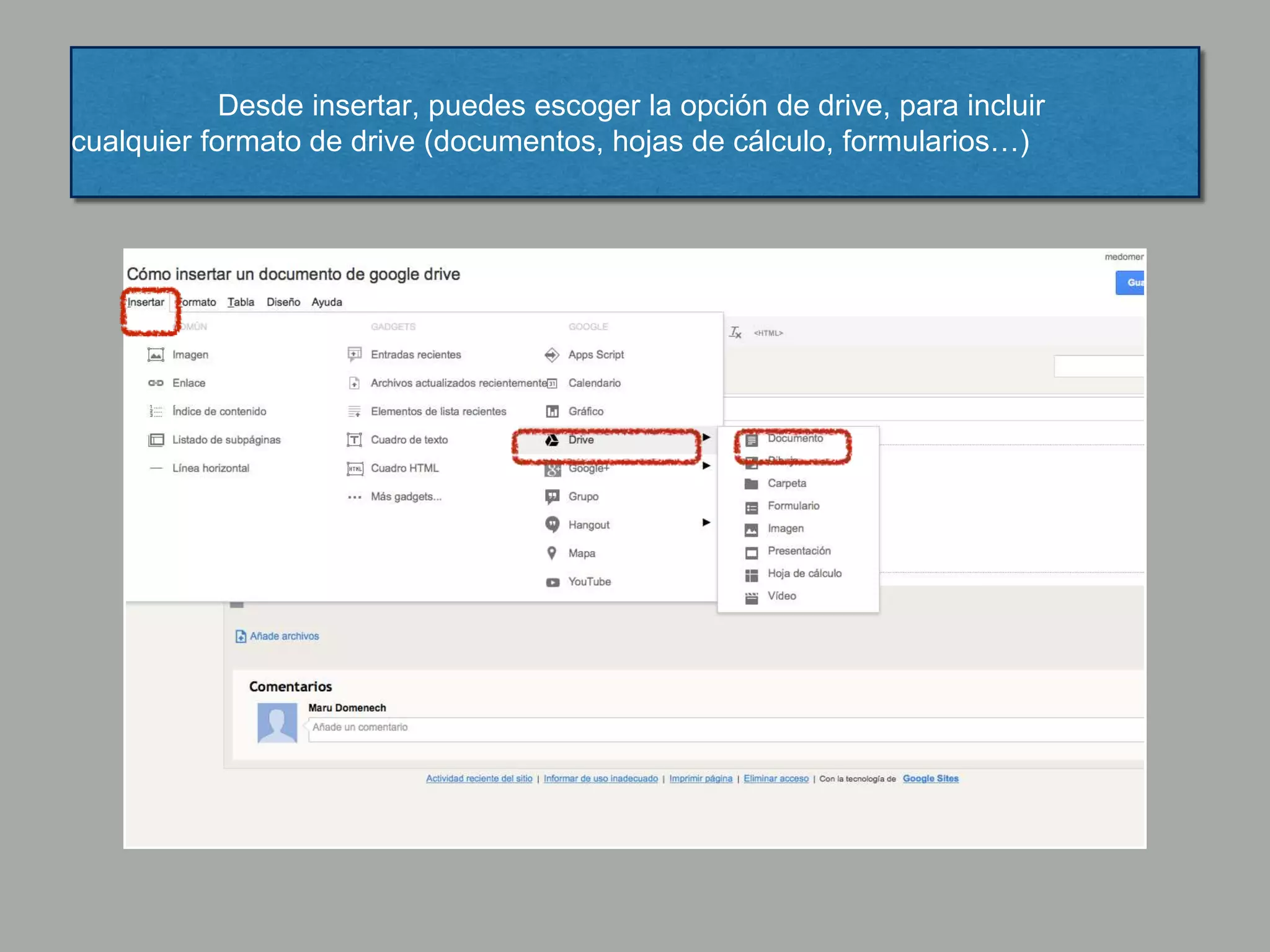
Task: Select Apps Script label text
Action: click(596, 355)
